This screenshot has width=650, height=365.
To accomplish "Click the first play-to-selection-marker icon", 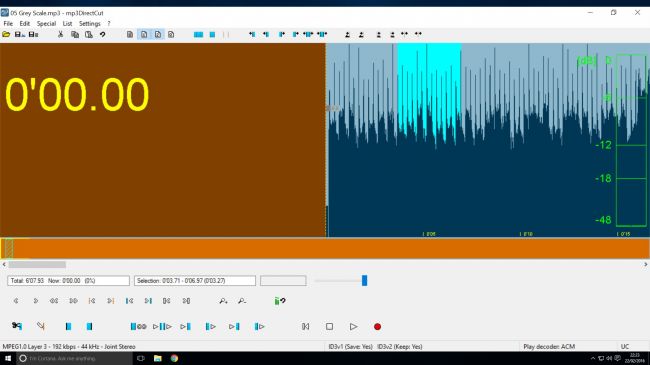I will [185, 326].
